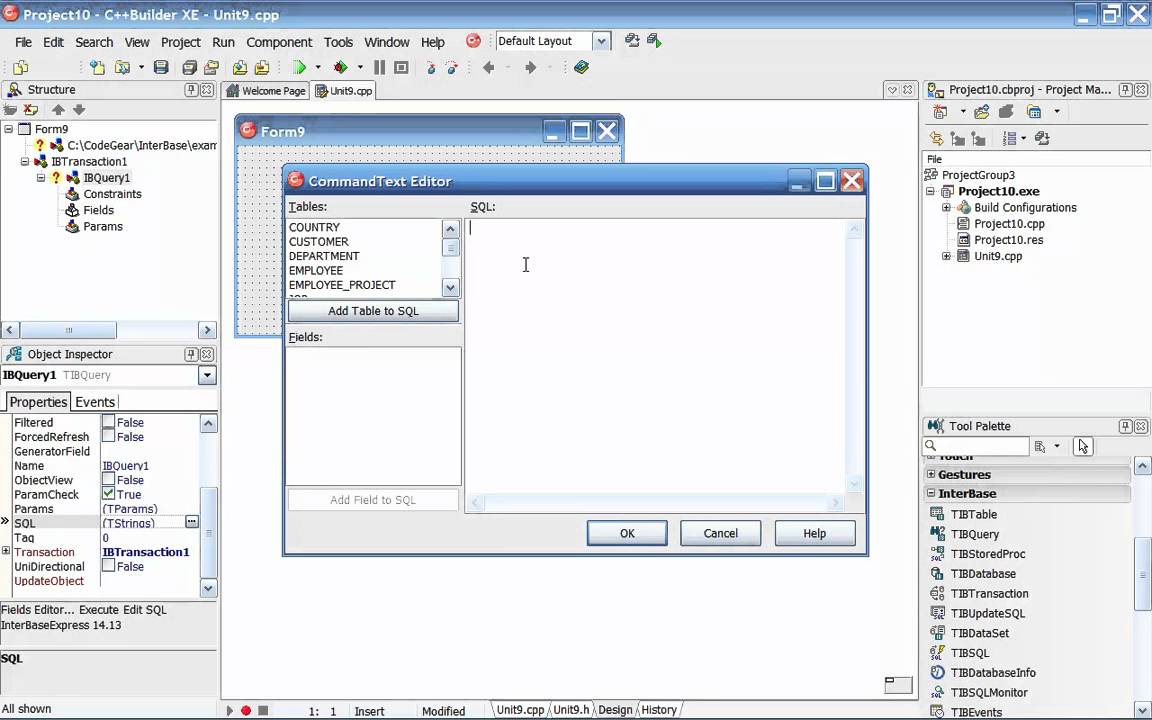The width and height of the screenshot is (1152, 720).
Task: Select TIBTransaction in Tool Palette
Action: coord(989,594)
